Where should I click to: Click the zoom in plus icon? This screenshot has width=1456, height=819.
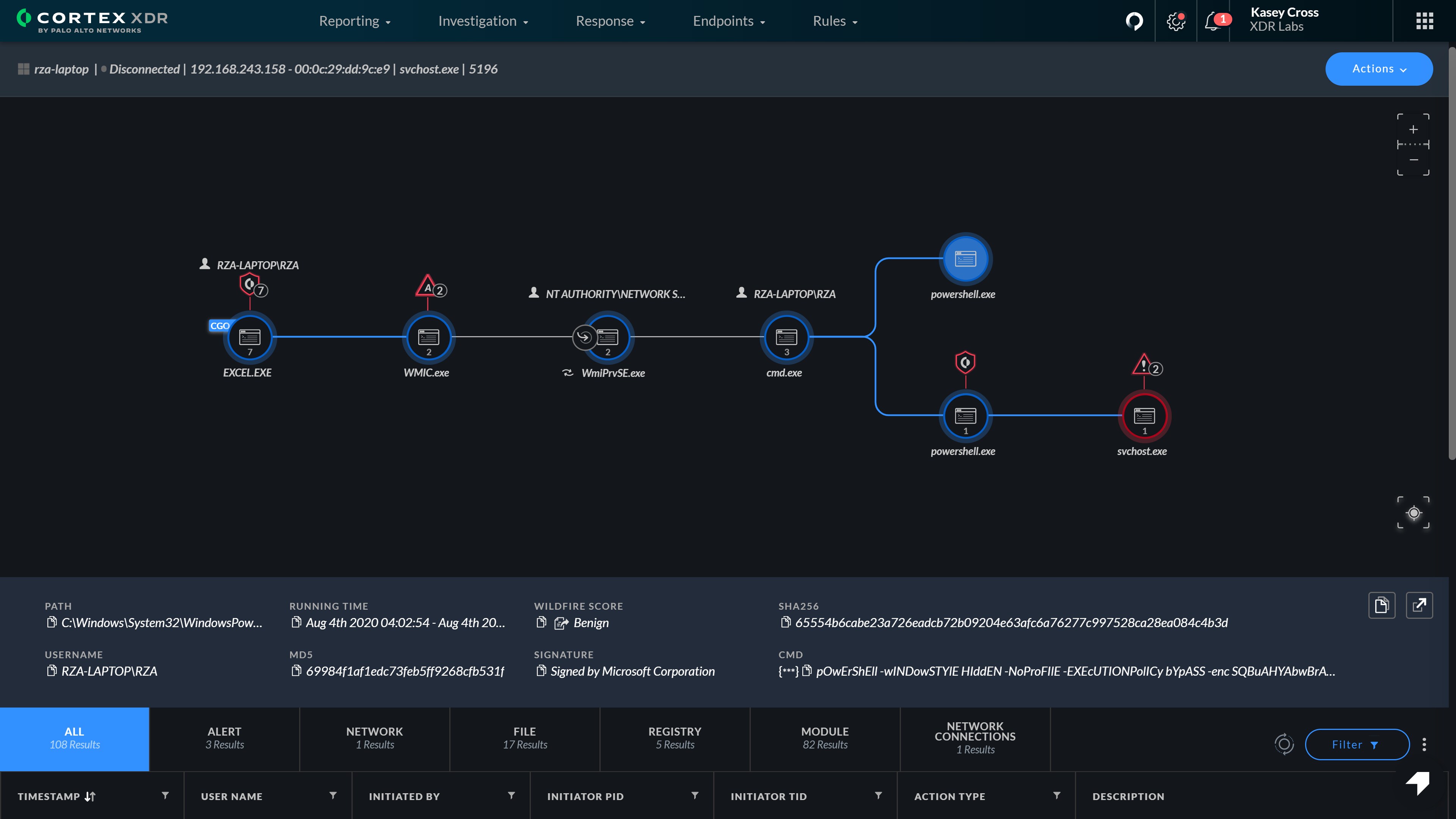pos(1413,129)
